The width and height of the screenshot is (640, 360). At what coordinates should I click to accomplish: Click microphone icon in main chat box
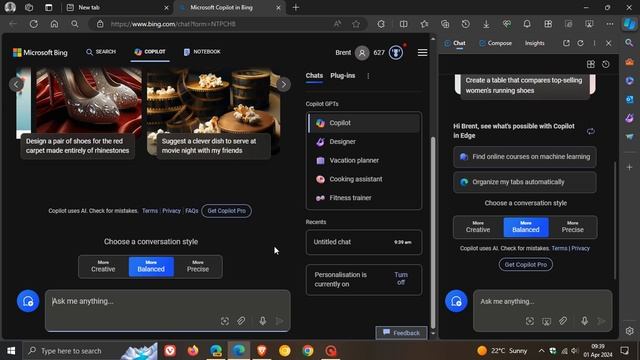pos(262,321)
